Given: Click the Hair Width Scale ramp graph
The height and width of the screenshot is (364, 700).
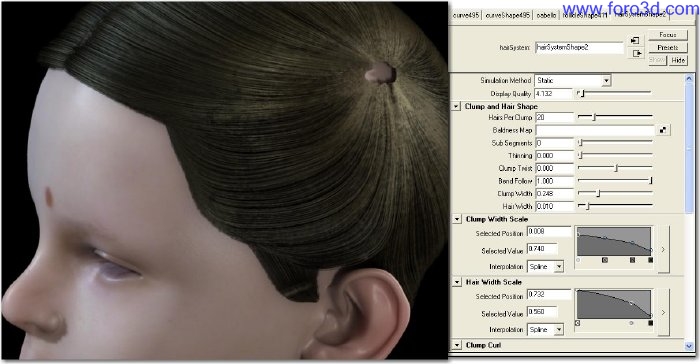Looking at the screenshot, I should [x=614, y=304].
